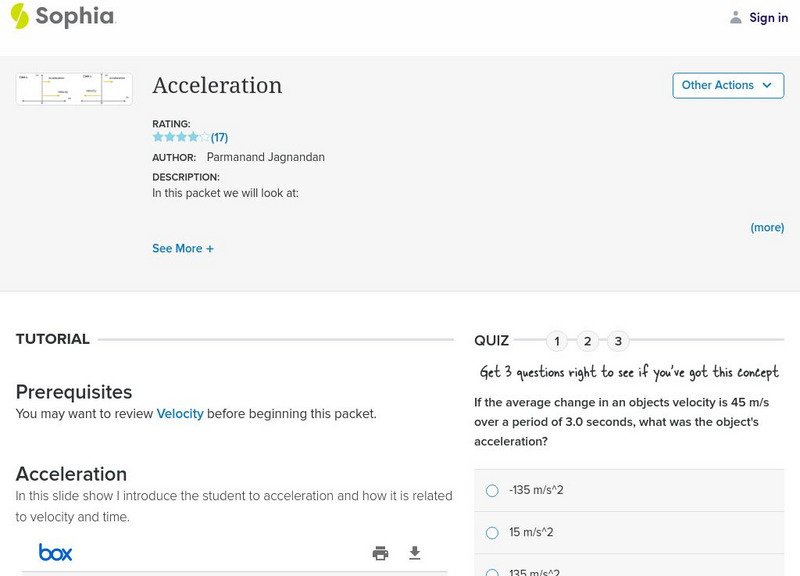Expand the description with (more)
The width and height of the screenshot is (800, 576).
tap(767, 227)
